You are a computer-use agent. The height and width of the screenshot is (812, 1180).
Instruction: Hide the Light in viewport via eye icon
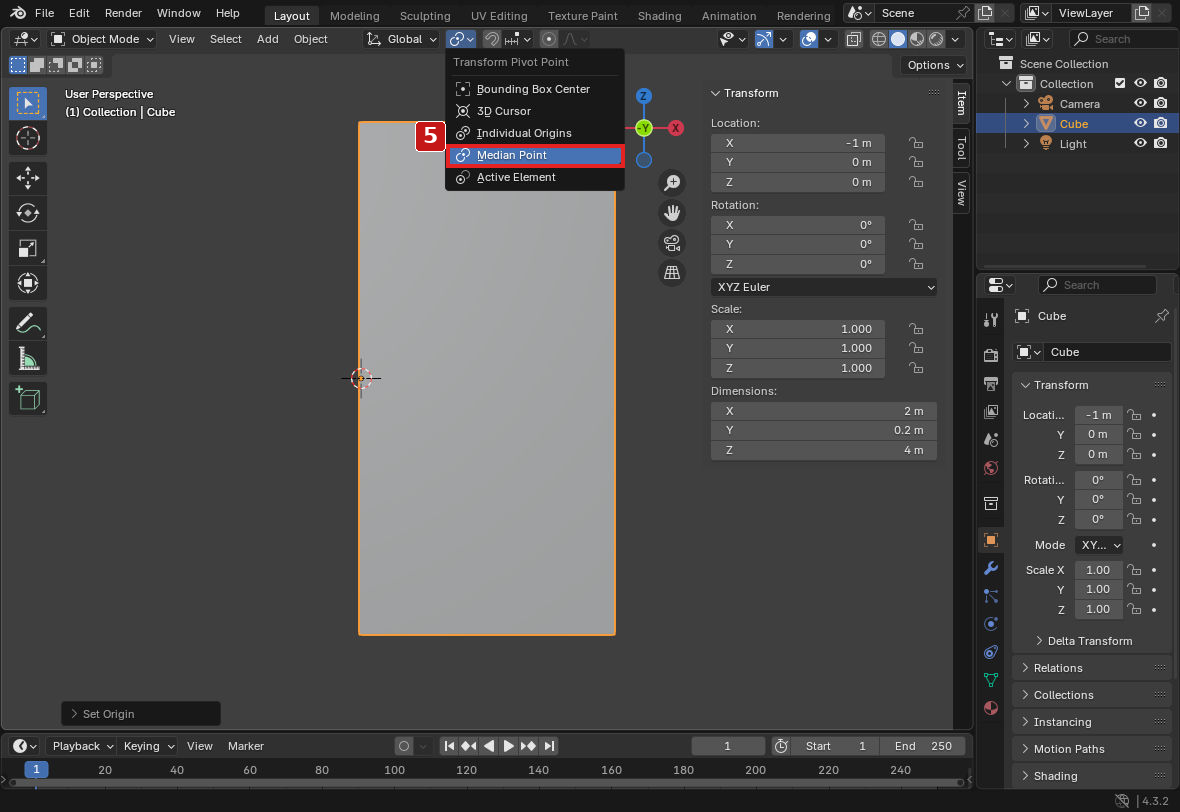point(1140,143)
